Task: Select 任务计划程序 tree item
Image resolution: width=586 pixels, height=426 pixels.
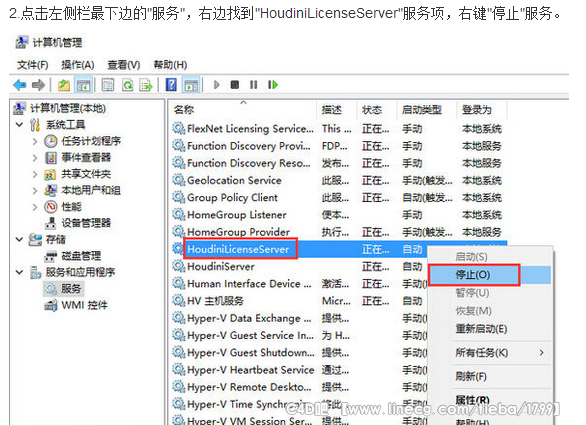Action: [83, 141]
